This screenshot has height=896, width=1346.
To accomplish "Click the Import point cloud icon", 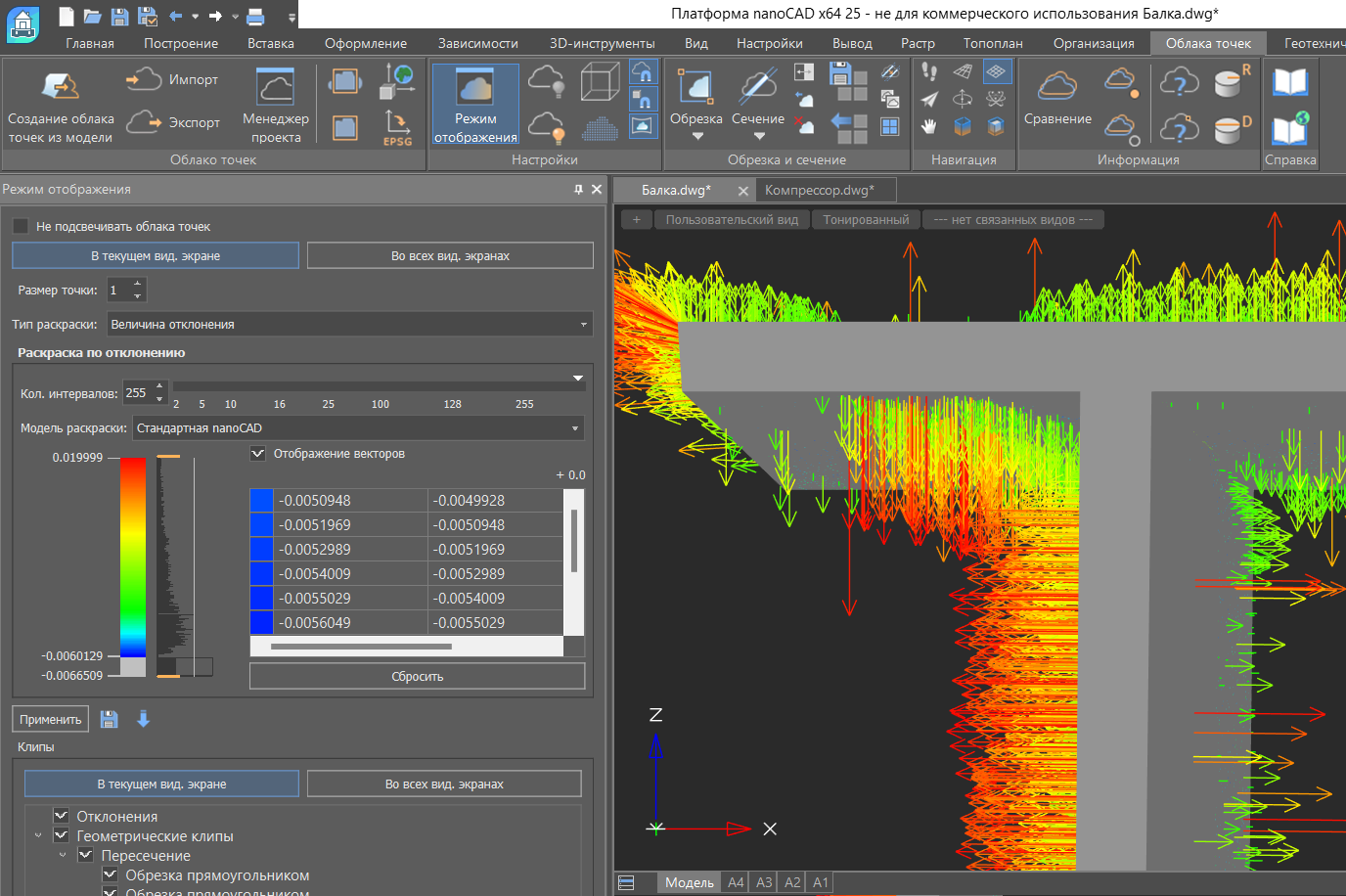I will coord(144,79).
